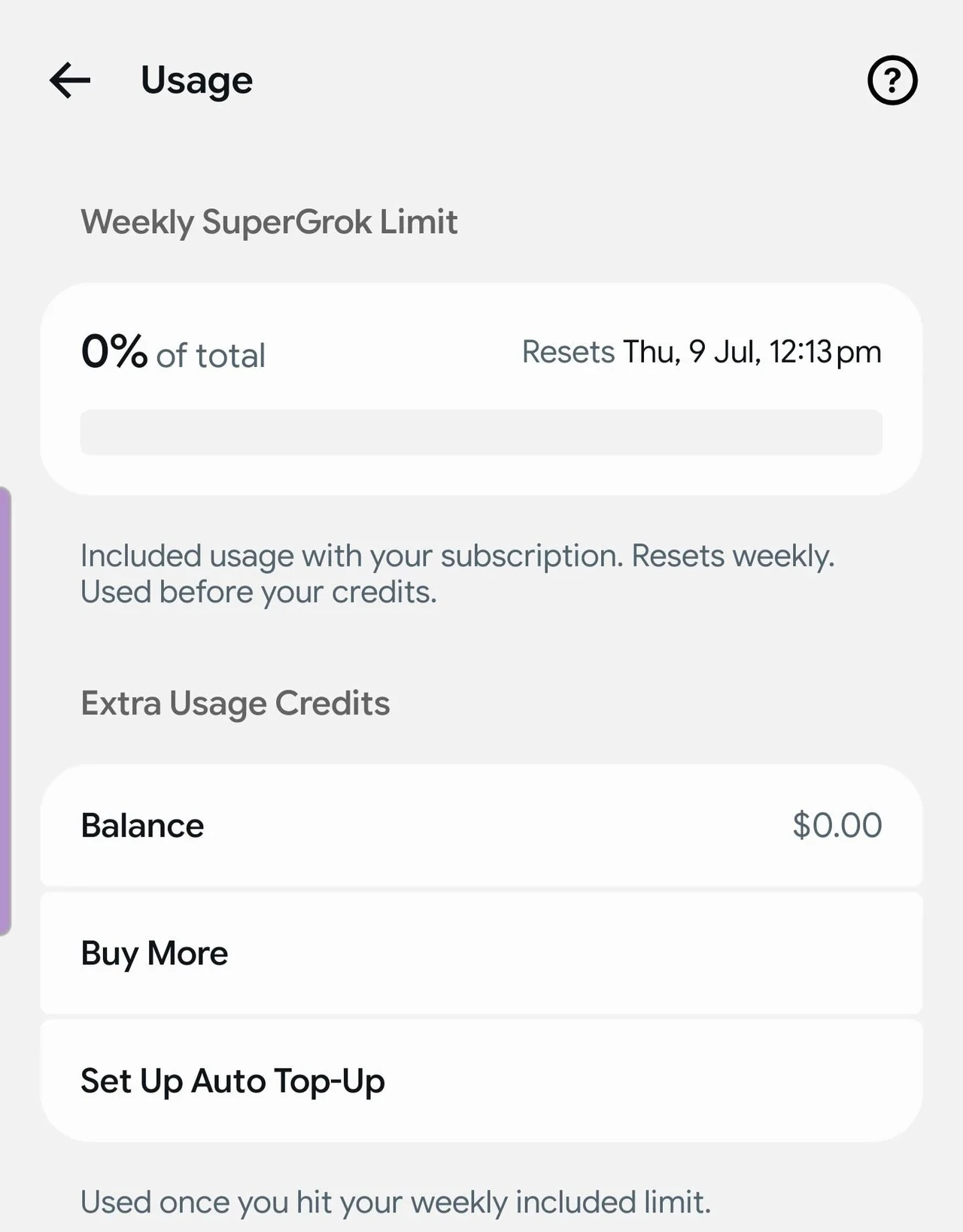Tap the purple side handle on left edge
Viewport: 963px width, 1232px height.
click(x=5, y=712)
